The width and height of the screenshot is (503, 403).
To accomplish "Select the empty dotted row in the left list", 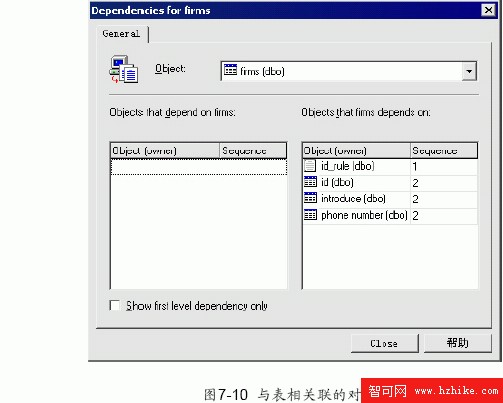I will pos(199,167).
